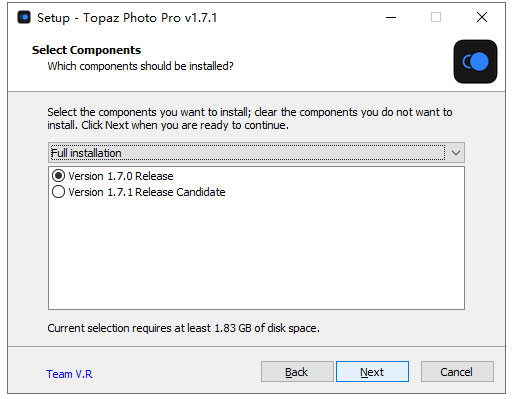Click the Full installation combo box field
The height and width of the screenshot is (399, 514).
tap(256, 153)
